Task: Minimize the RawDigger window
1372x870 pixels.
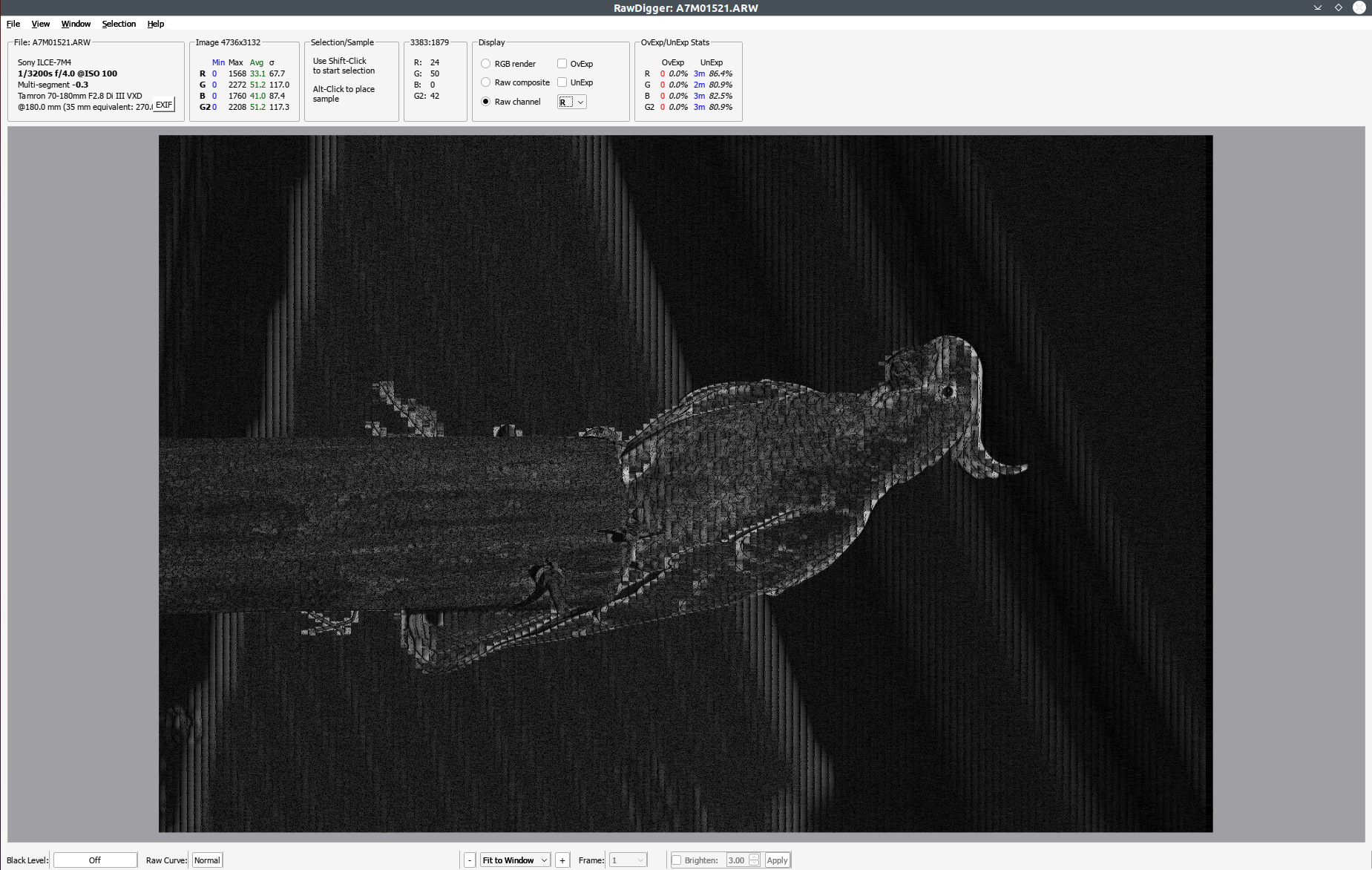Action: click(x=1318, y=7)
